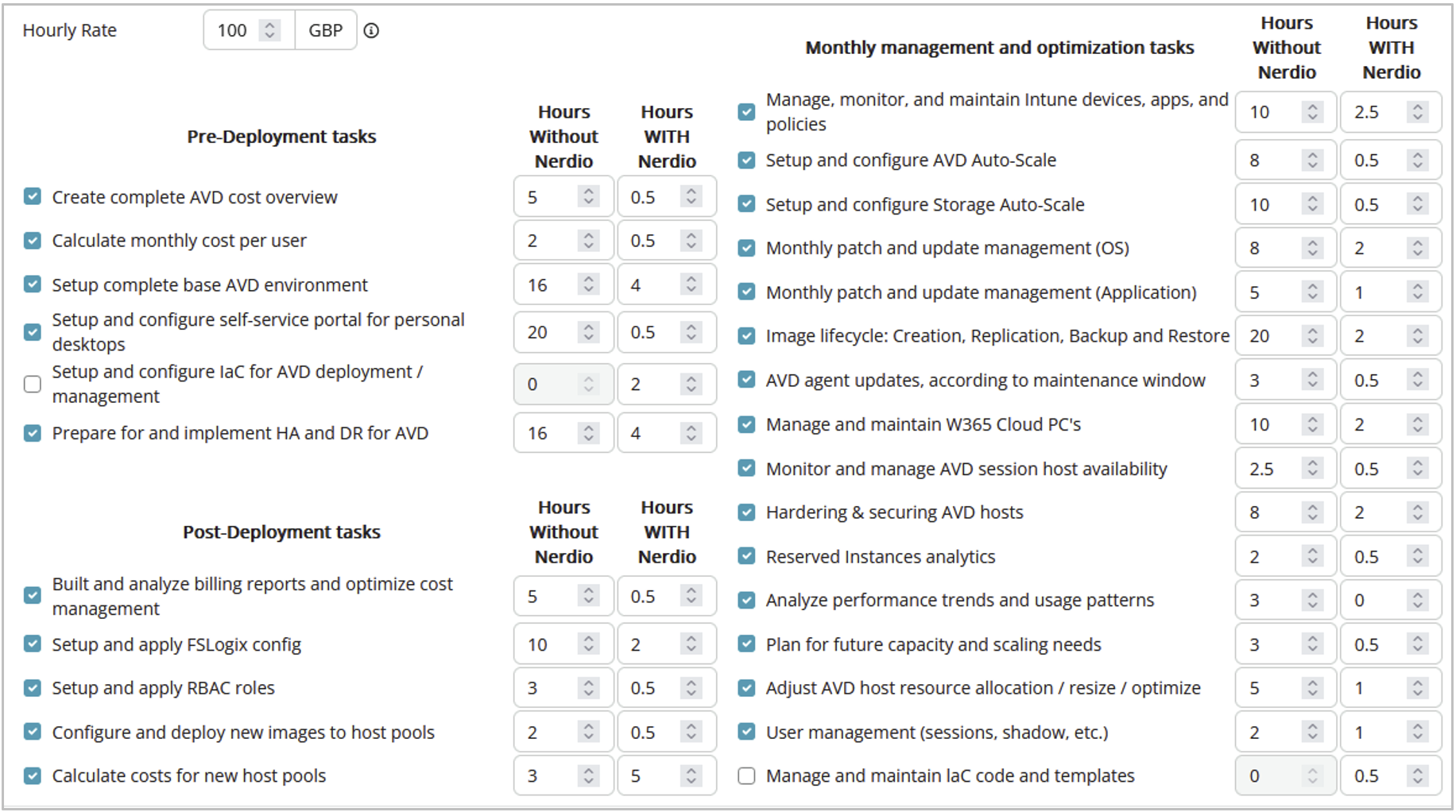Toggle Setup and apply FSLogix config checkbox
This screenshot has height=812, width=1456.
click(33, 644)
